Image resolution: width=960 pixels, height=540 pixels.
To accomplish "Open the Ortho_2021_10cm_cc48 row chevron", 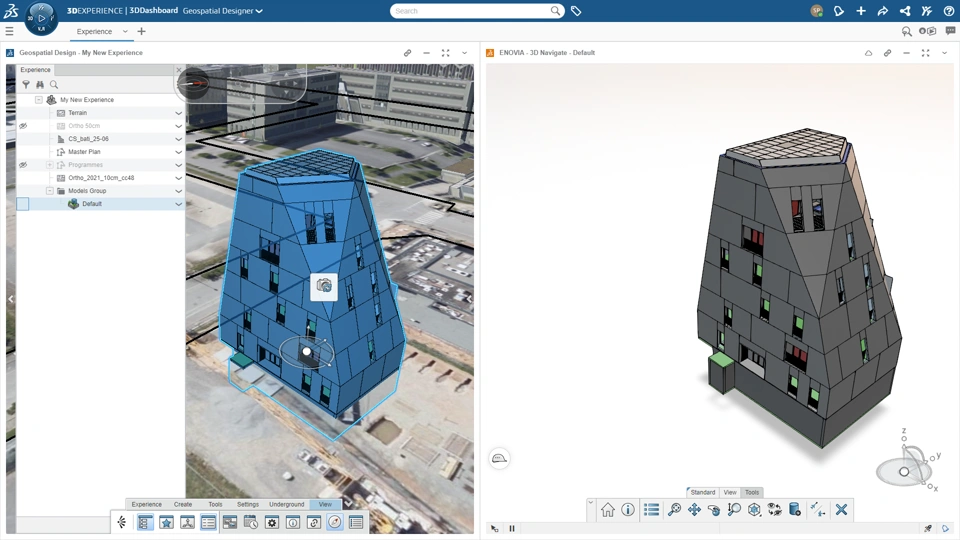I will point(178,178).
